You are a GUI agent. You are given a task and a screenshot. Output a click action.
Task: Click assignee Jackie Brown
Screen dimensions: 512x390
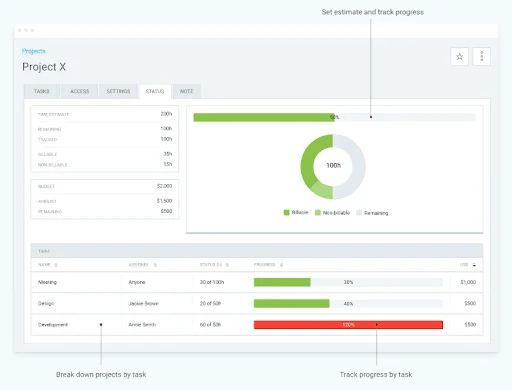pos(143,304)
